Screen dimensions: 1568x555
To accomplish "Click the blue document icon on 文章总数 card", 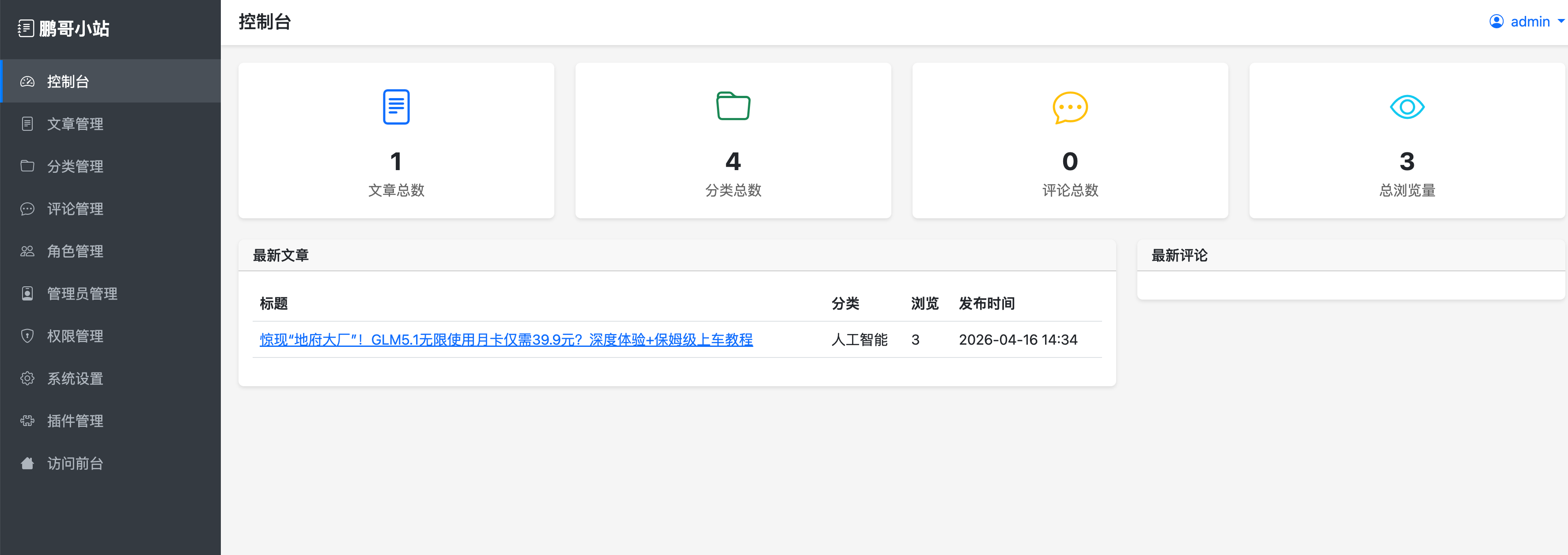I will coord(396,106).
